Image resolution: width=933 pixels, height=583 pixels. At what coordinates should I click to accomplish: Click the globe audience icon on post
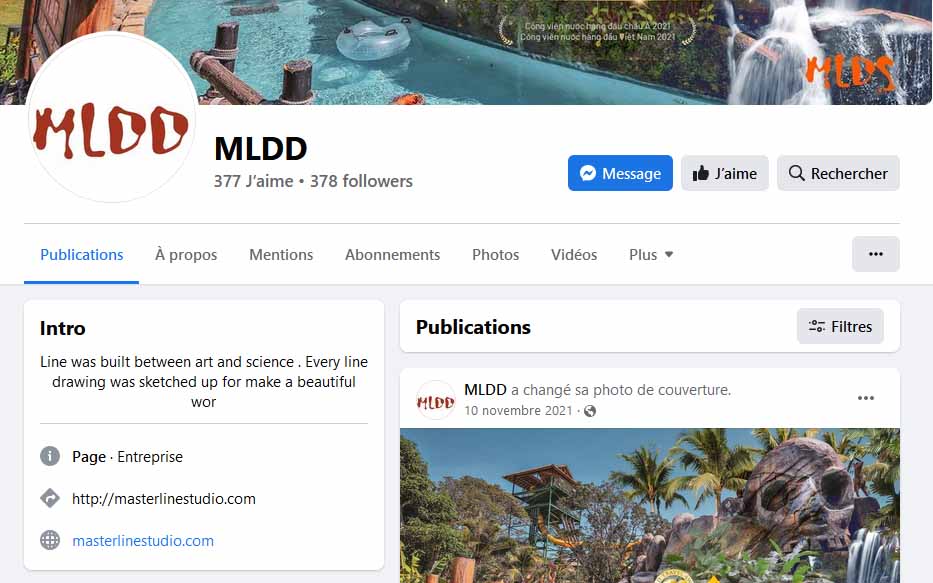click(590, 411)
